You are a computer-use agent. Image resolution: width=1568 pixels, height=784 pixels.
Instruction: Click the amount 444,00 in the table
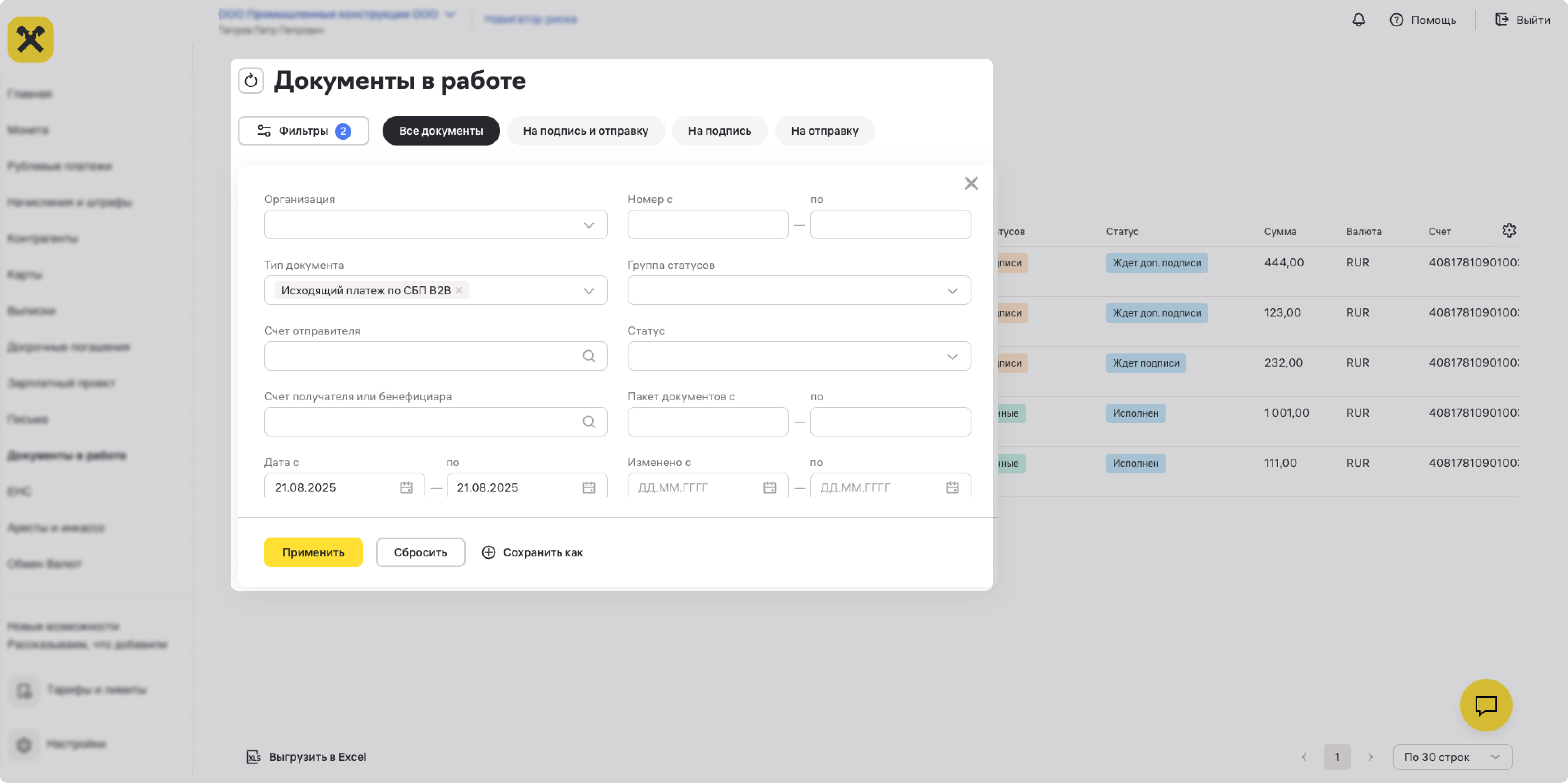1284,262
